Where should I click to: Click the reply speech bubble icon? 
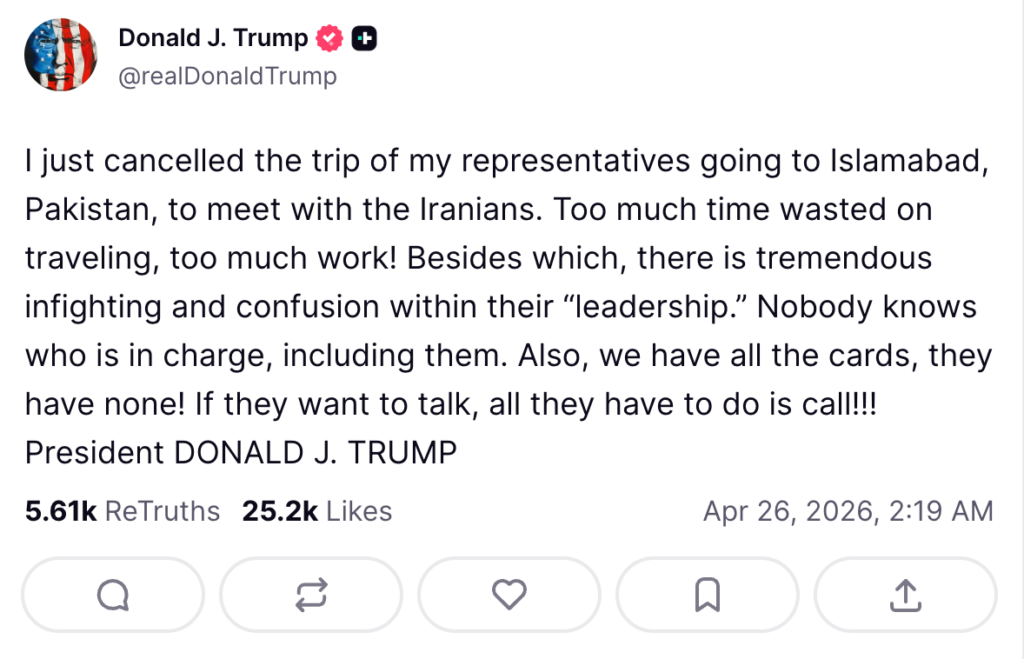point(112,596)
